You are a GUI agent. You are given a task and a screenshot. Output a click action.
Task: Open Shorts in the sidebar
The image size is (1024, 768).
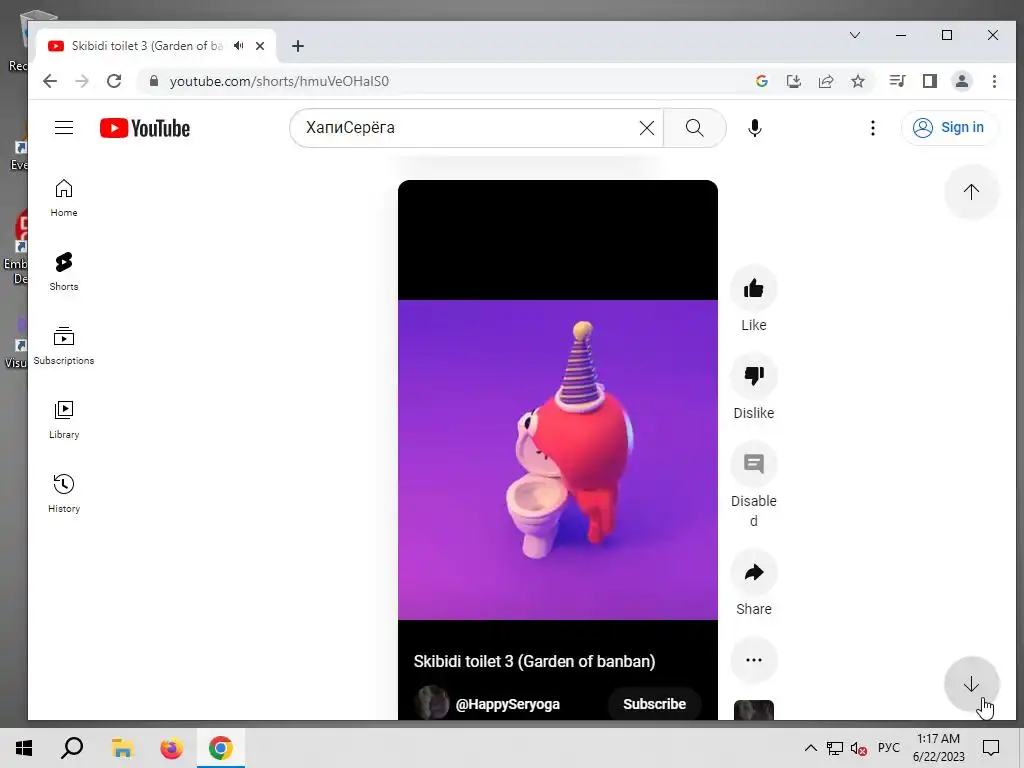(64, 272)
